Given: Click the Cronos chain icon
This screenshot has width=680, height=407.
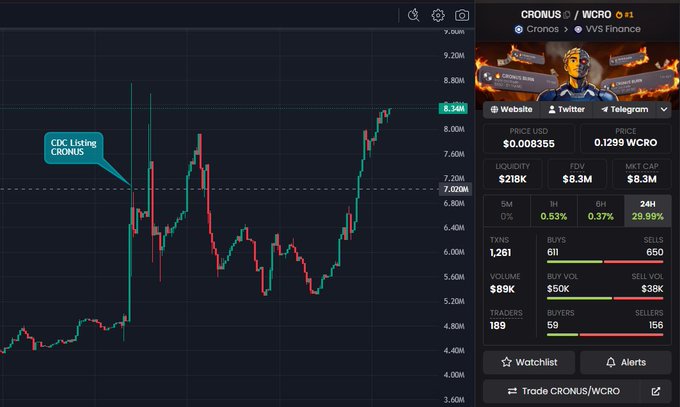Looking at the screenshot, I should tap(519, 30).
